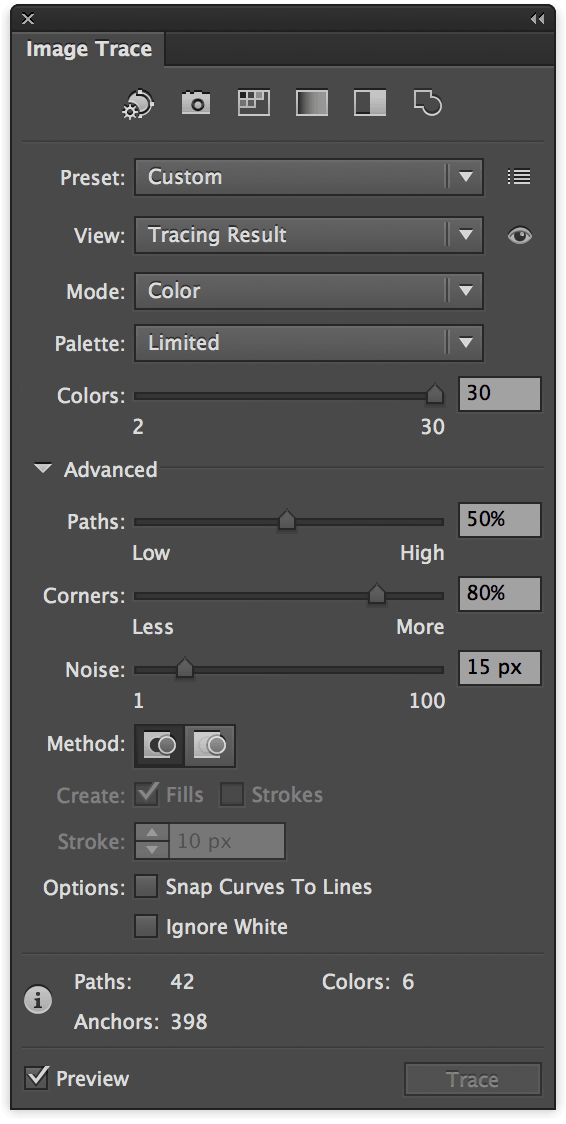Click the info icon beside Paths count
The image size is (566, 1124).
click(x=38, y=1000)
